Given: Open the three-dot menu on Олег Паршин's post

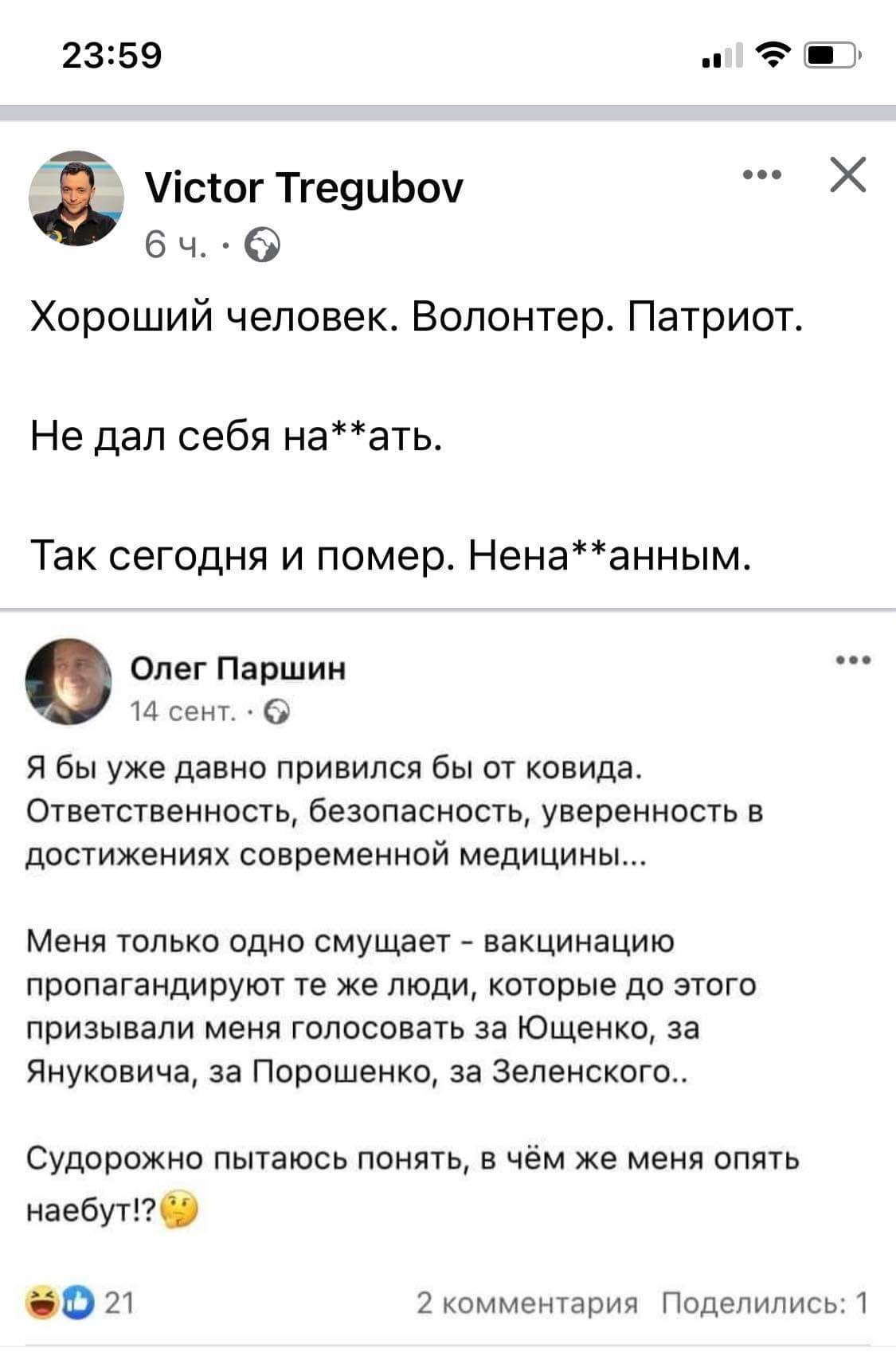Looking at the screenshot, I should point(854,660).
